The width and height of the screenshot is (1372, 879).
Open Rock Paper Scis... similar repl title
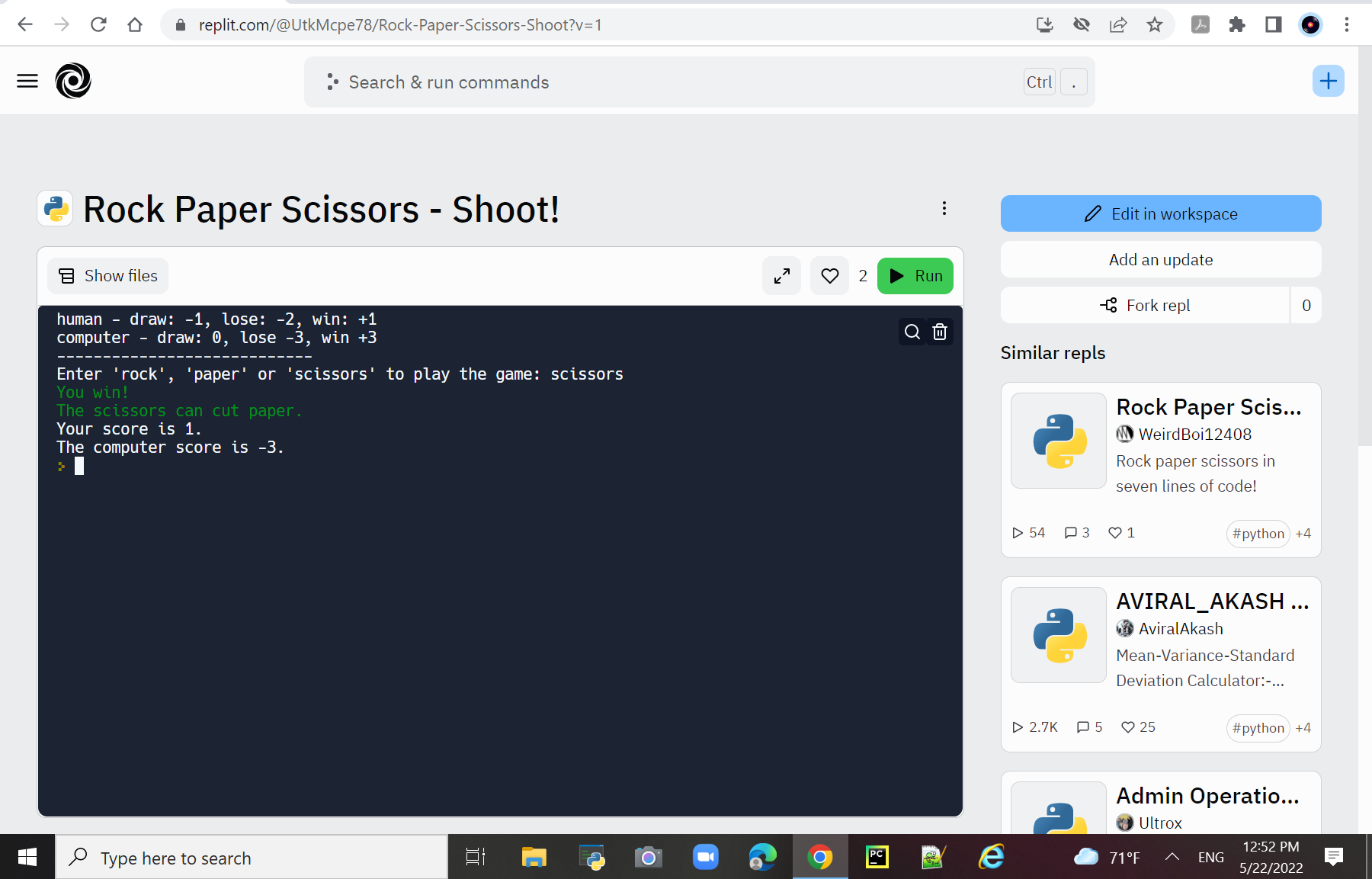pyautogui.click(x=1209, y=407)
